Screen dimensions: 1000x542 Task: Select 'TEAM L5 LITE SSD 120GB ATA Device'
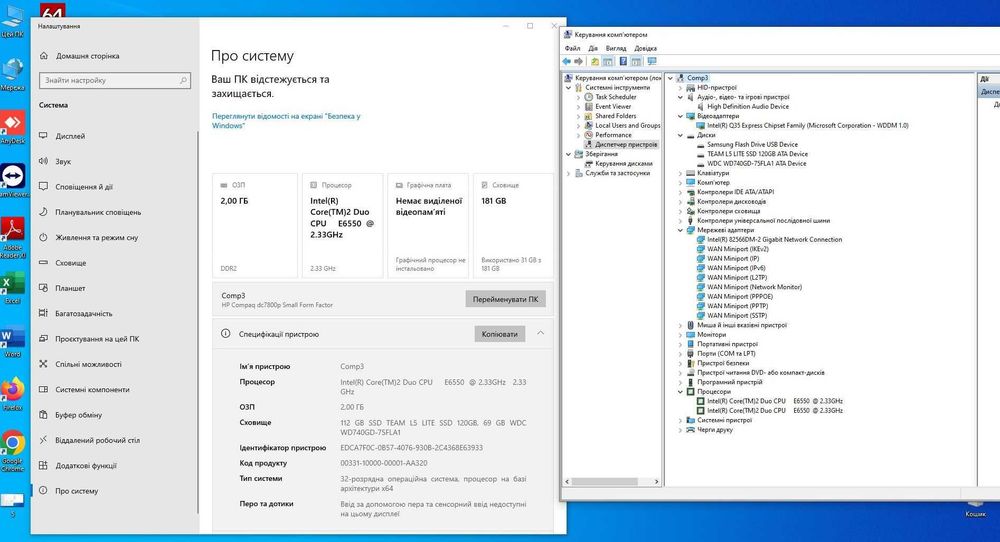(757, 154)
